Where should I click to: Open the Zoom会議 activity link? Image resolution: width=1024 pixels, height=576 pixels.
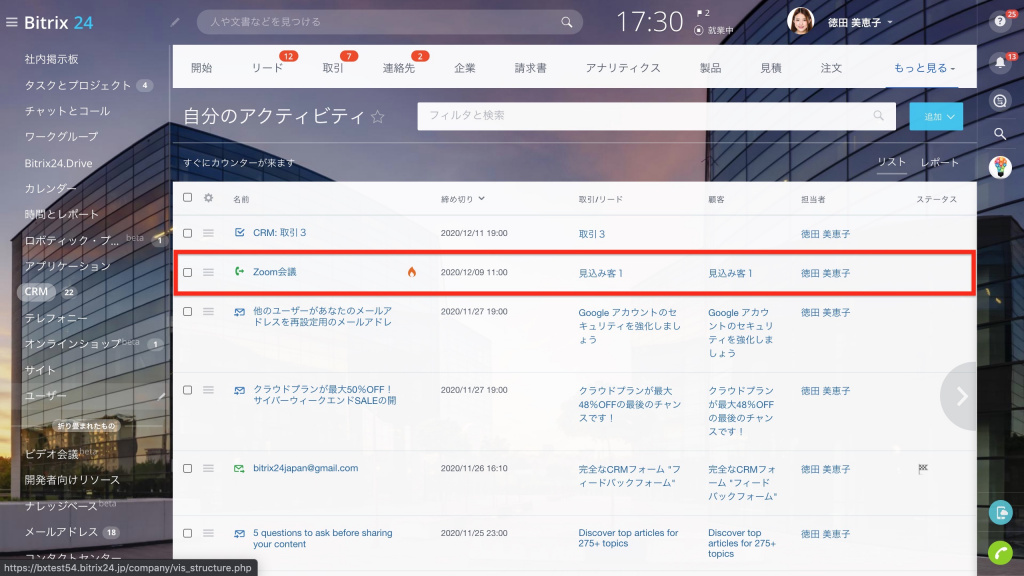(275, 272)
